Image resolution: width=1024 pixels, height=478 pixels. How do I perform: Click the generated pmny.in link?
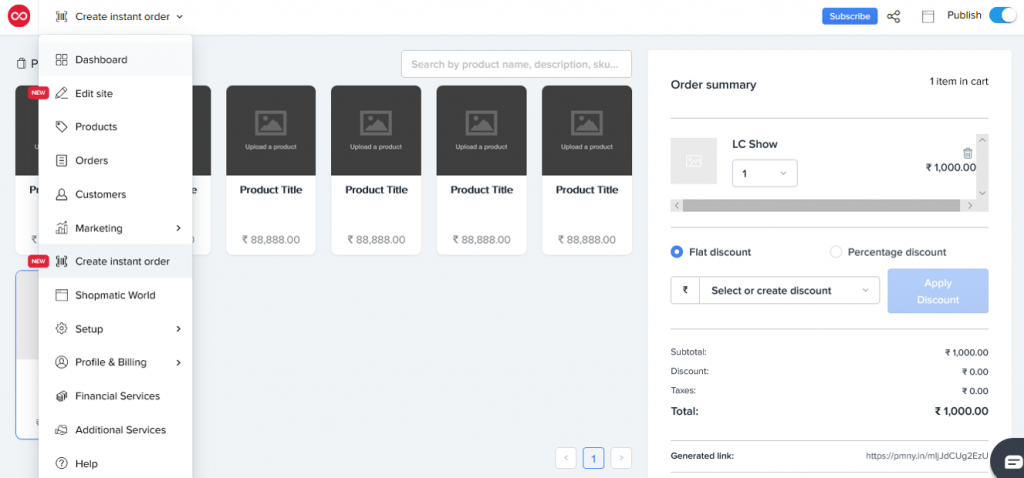coord(927,456)
